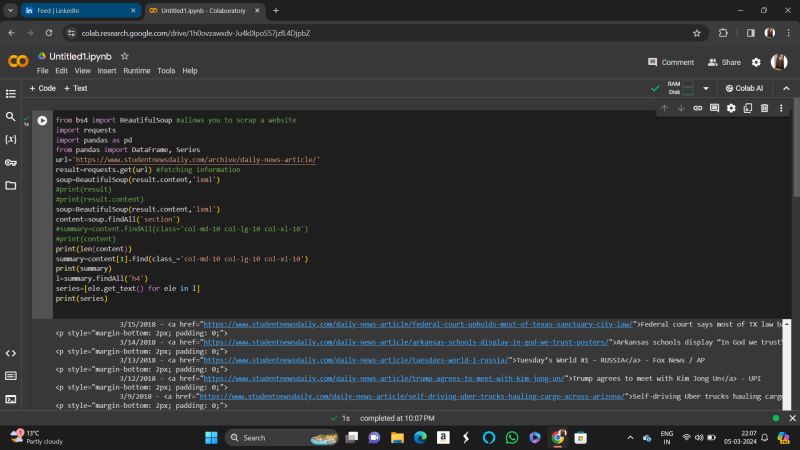Open cell editor settings gear

click(x=731, y=108)
